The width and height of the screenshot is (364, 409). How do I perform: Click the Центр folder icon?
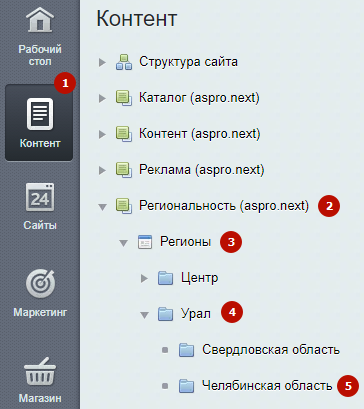pyautogui.click(x=165, y=278)
